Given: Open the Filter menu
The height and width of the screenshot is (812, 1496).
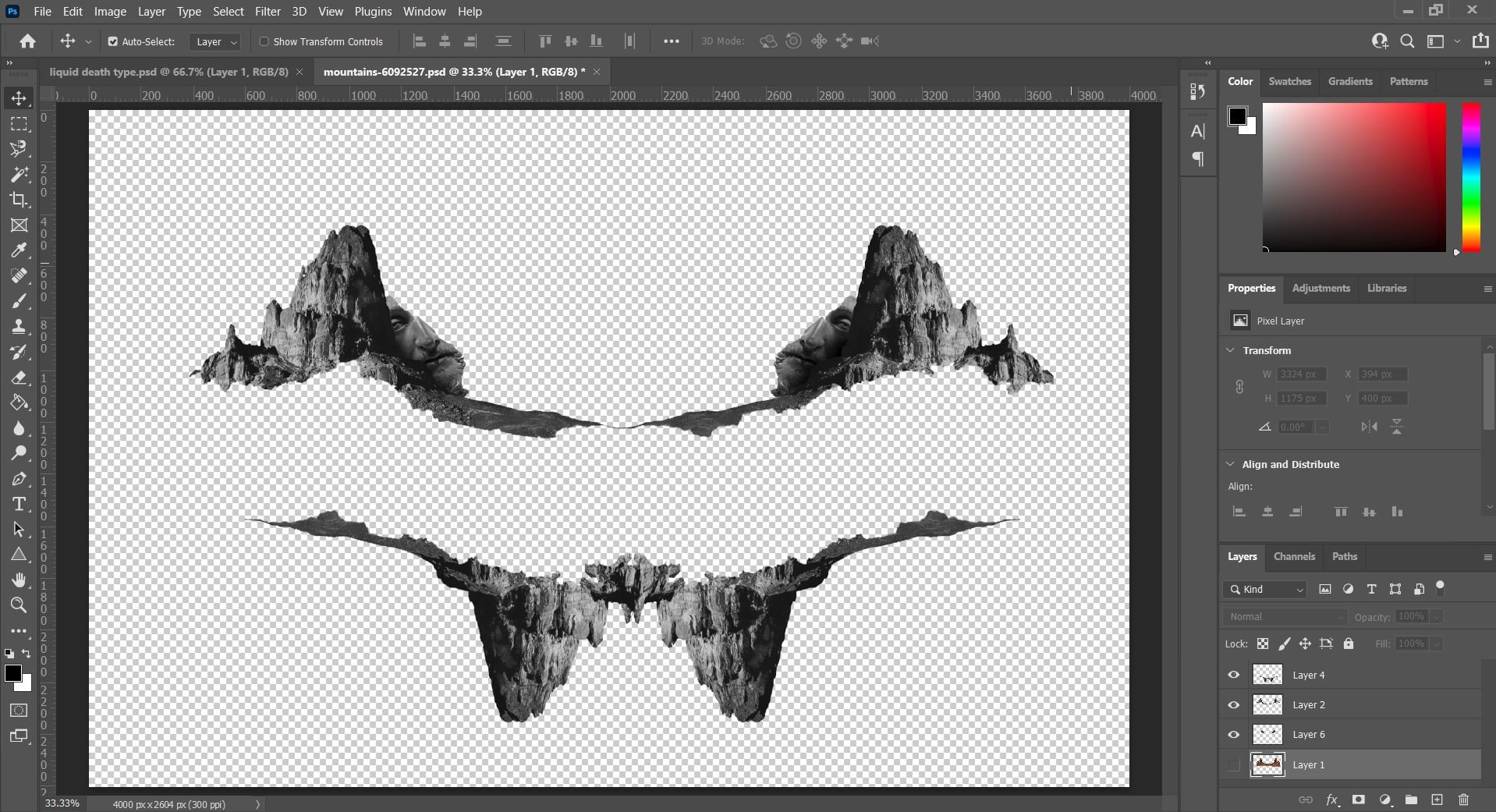Looking at the screenshot, I should (268, 12).
